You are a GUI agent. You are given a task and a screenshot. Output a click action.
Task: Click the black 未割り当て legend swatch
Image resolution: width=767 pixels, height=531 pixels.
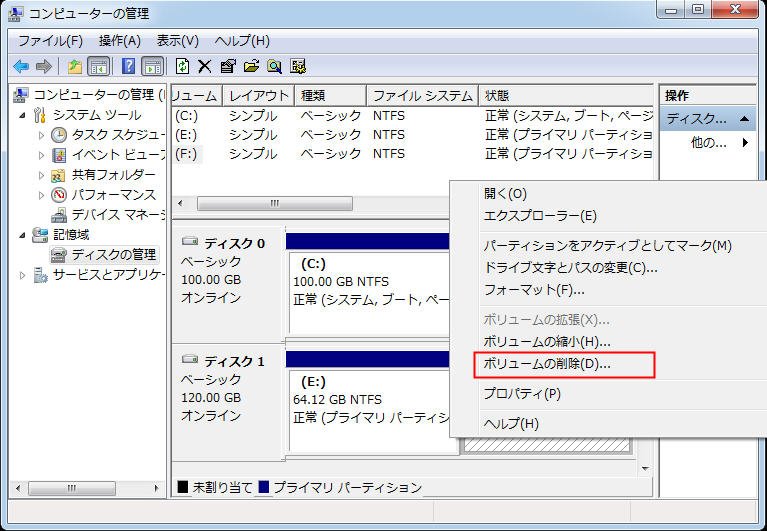[182, 487]
